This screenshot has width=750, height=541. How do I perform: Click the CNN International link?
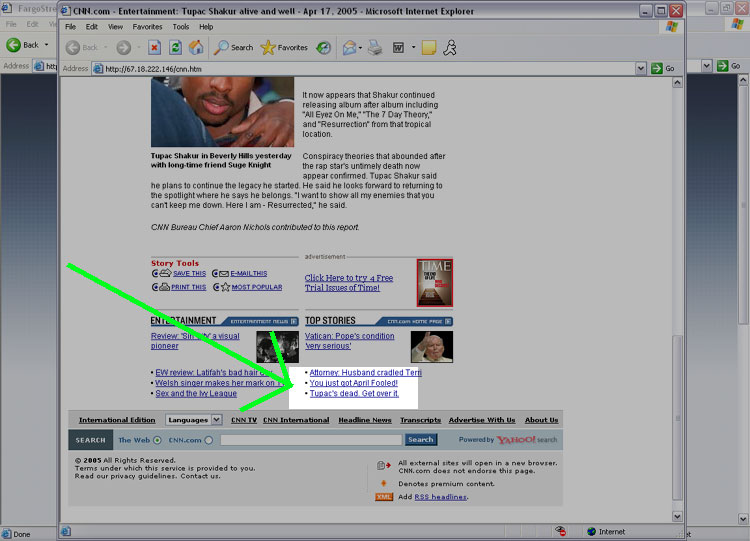296,420
